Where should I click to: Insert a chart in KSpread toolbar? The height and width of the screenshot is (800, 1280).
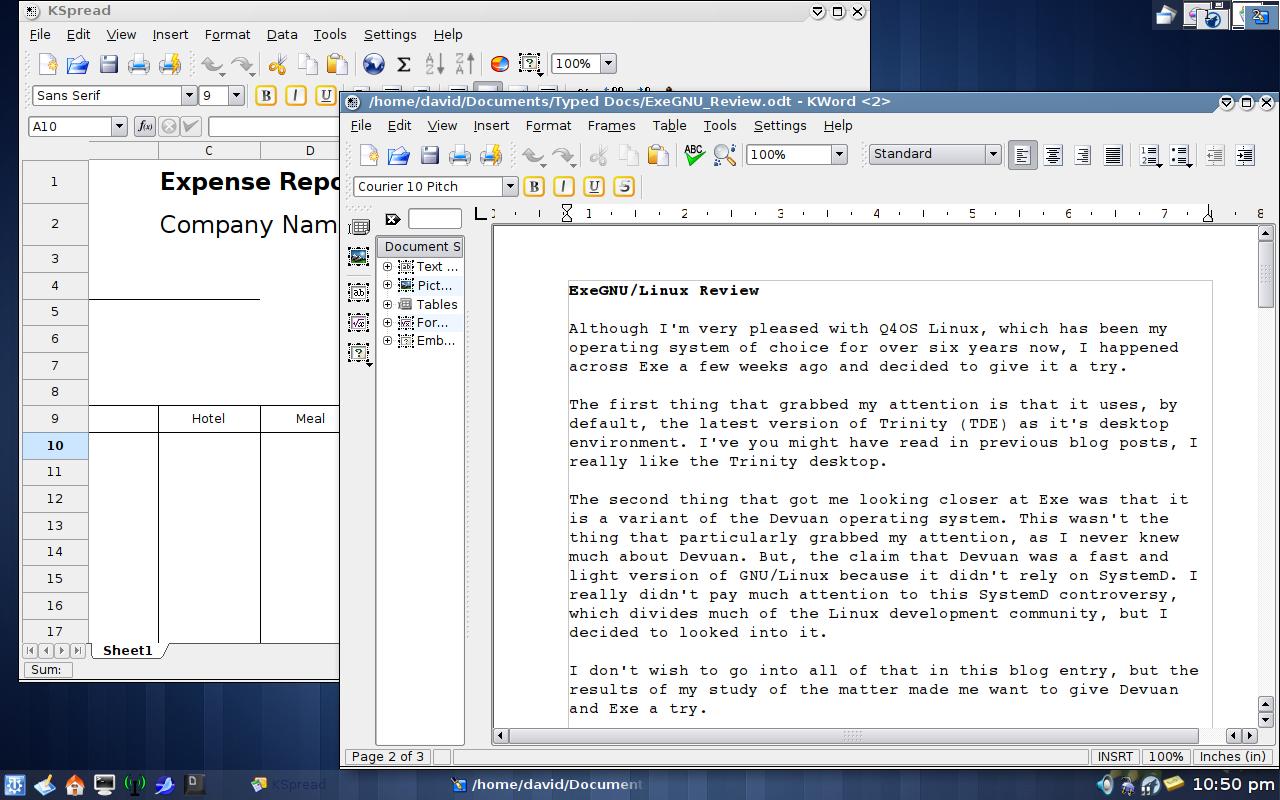[500, 64]
